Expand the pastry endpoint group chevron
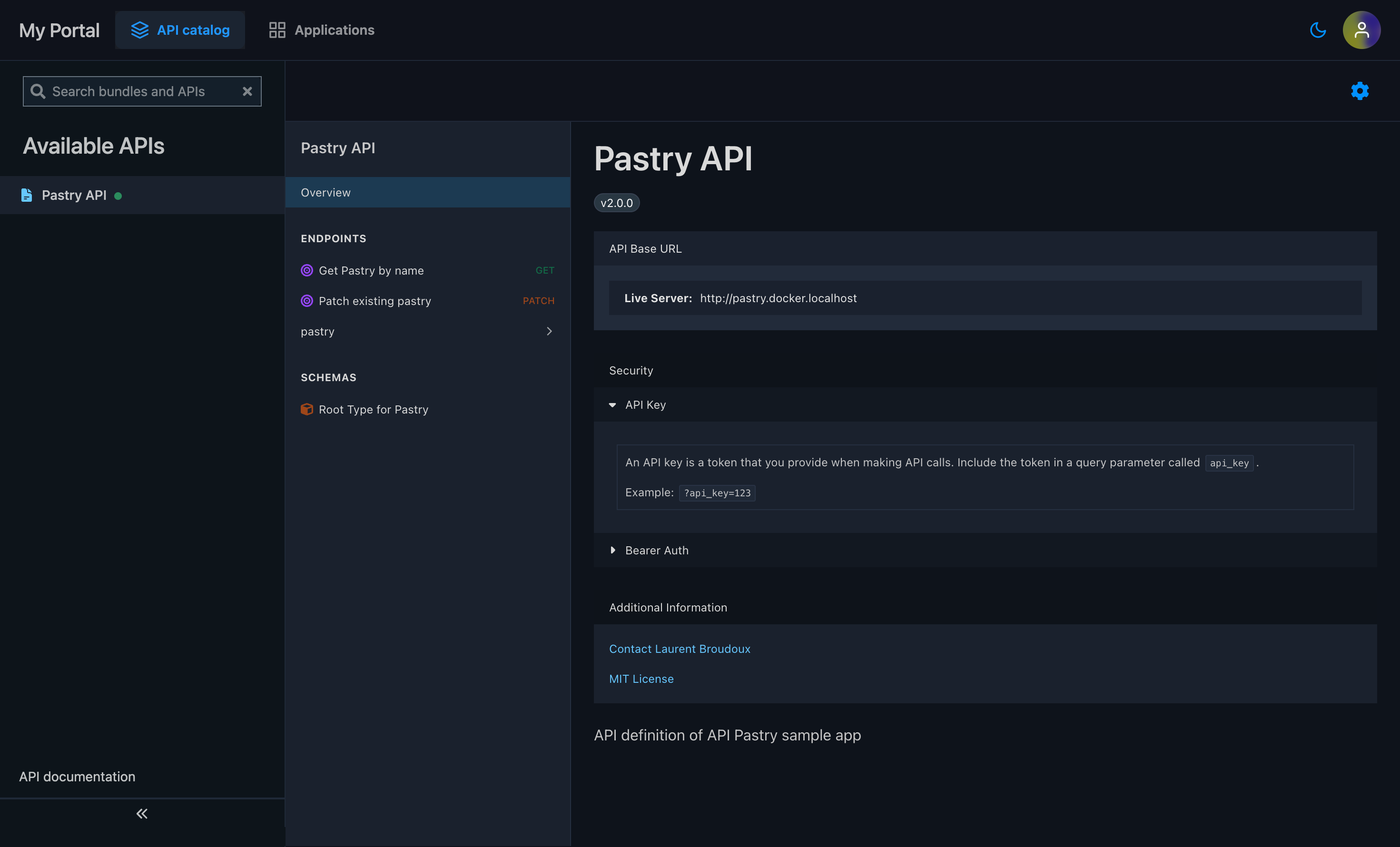Screen dimensions: 1400x847 point(549,331)
